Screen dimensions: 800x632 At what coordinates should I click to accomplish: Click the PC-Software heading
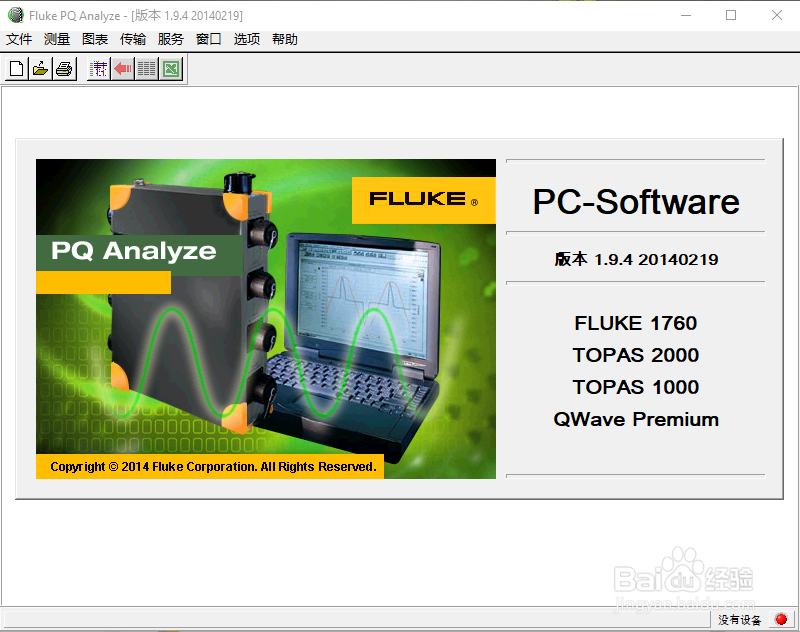pos(636,202)
